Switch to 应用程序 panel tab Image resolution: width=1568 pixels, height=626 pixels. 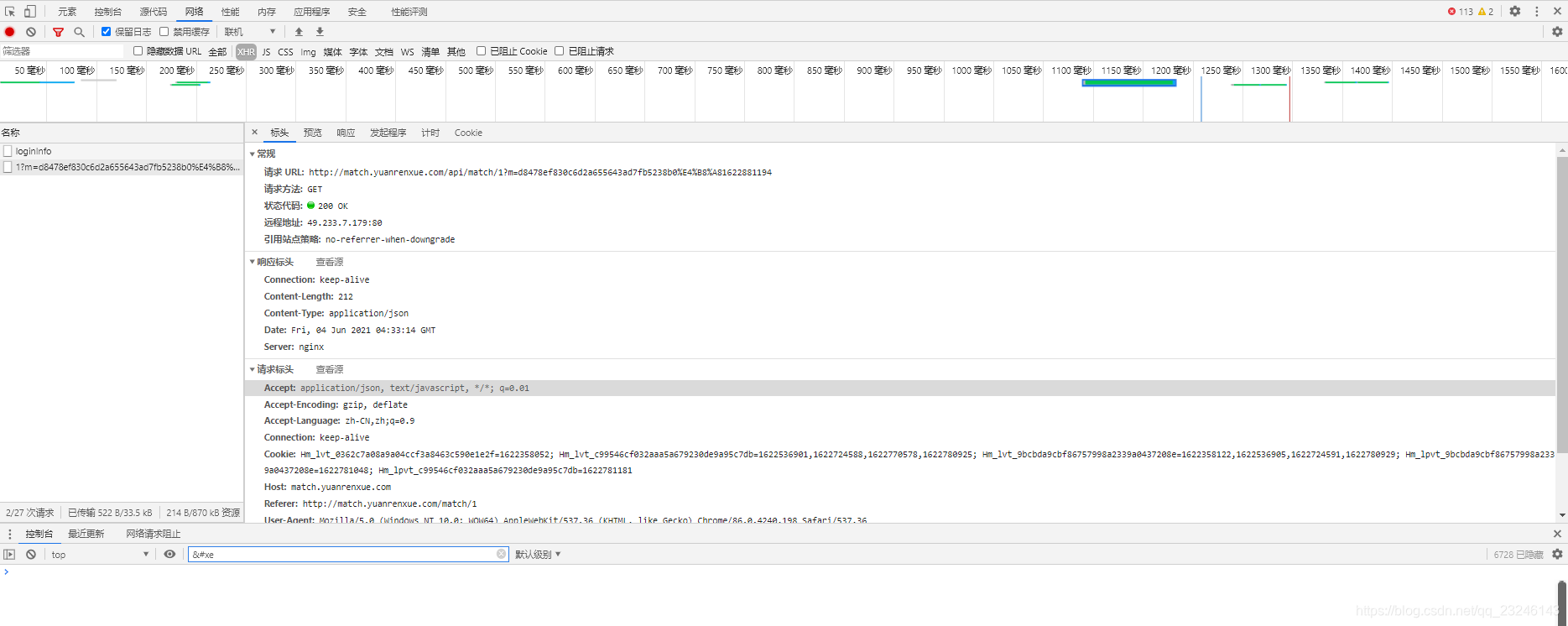point(312,12)
